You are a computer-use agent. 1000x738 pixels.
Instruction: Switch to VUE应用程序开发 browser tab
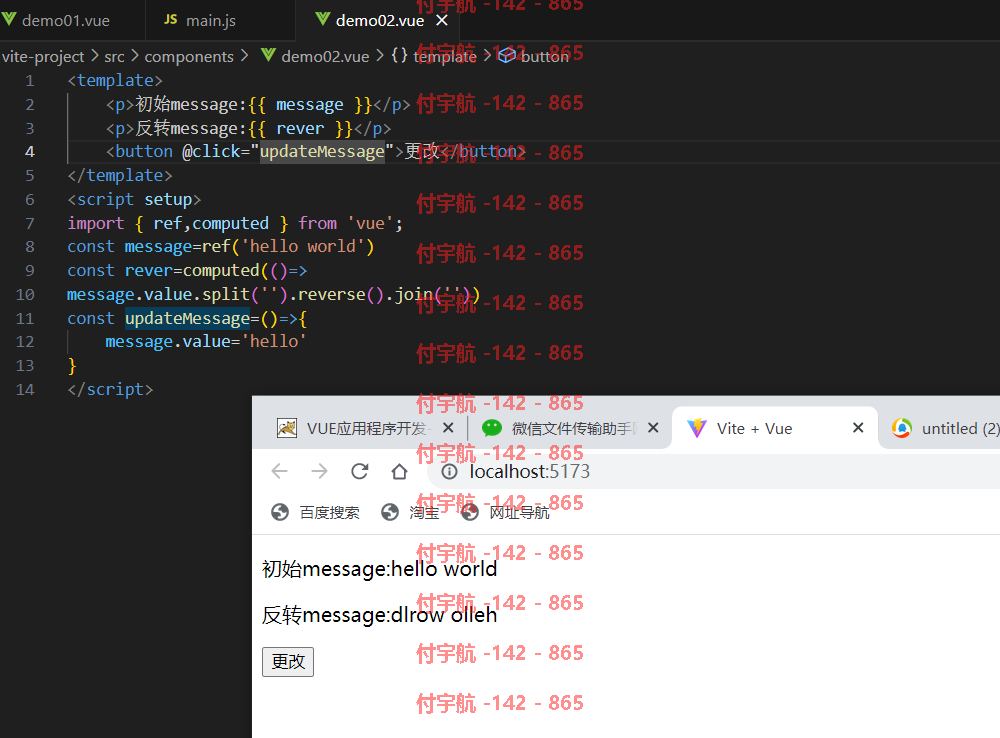click(x=365, y=428)
